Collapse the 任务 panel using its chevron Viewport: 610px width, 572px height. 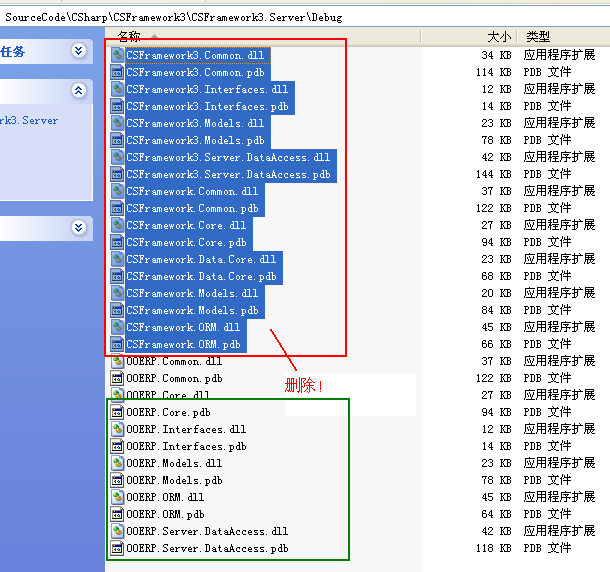(x=79, y=51)
